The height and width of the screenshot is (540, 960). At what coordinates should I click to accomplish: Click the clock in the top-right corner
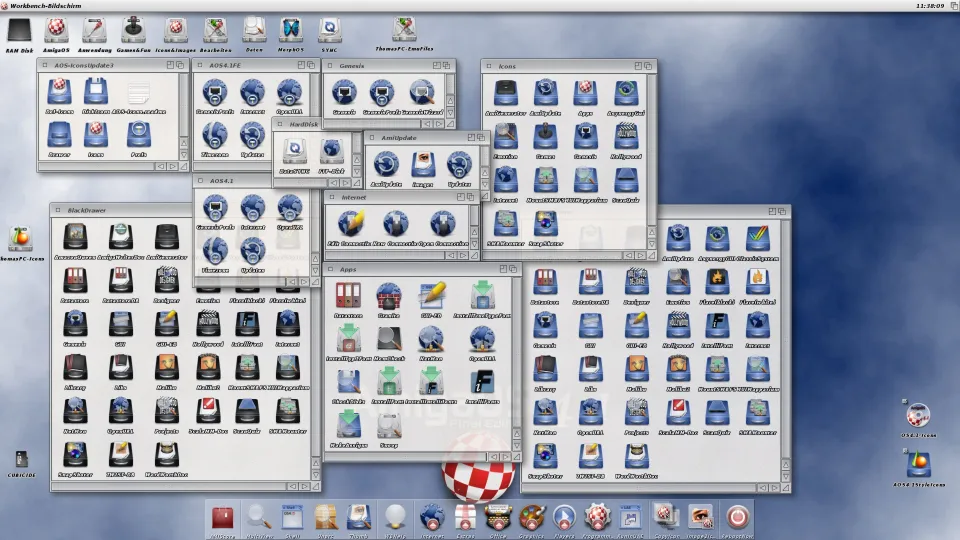[929, 5]
